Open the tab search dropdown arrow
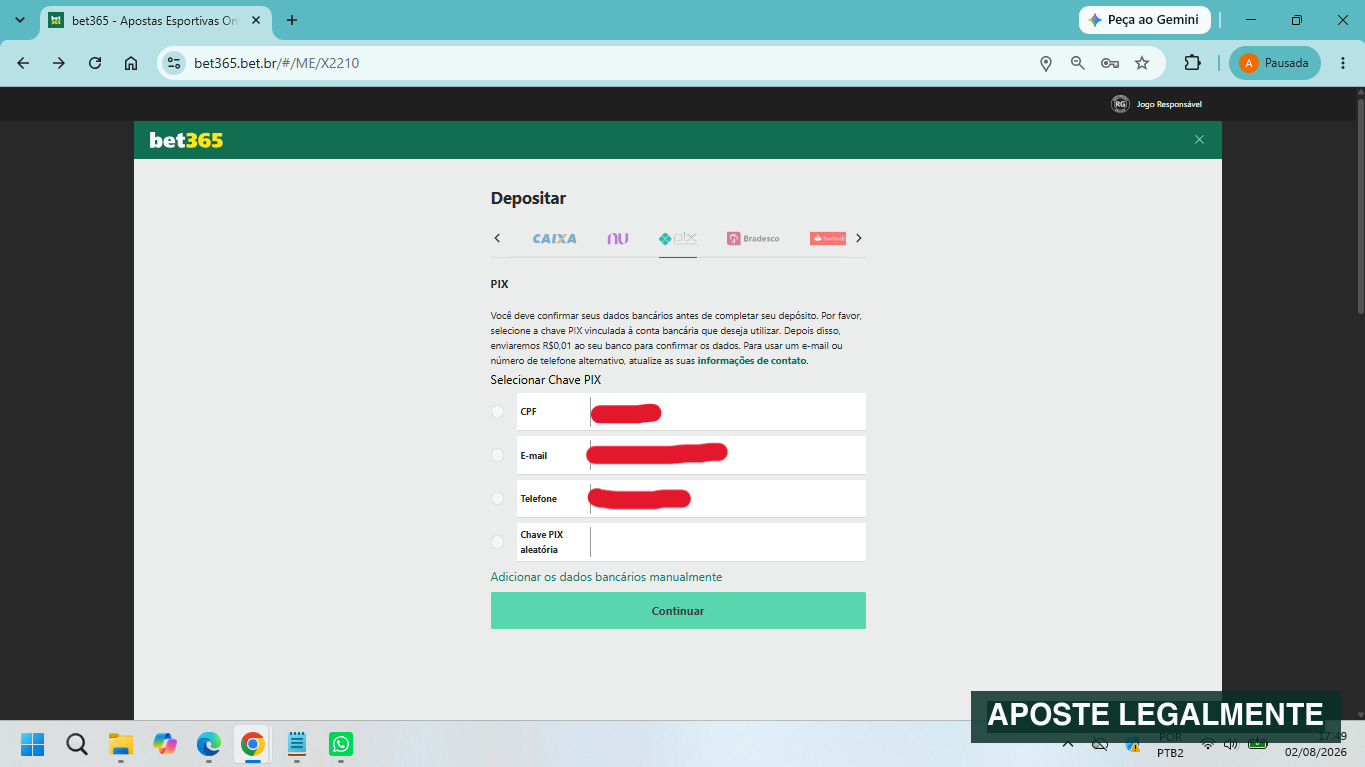 pos(20,20)
